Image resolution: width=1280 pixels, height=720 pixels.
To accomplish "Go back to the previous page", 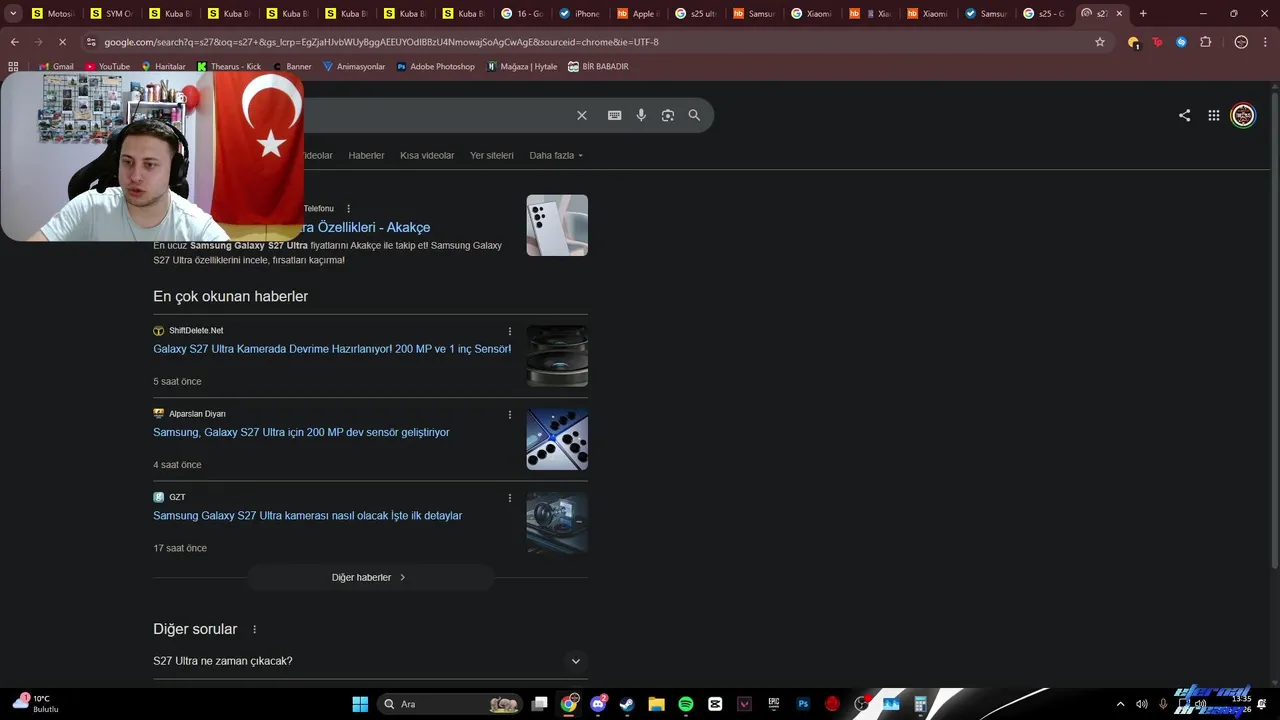I will point(14,42).
